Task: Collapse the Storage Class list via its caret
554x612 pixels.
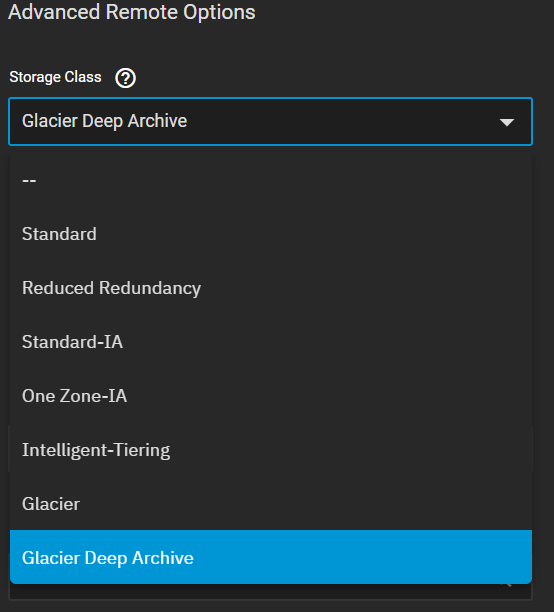Action: 506,122
